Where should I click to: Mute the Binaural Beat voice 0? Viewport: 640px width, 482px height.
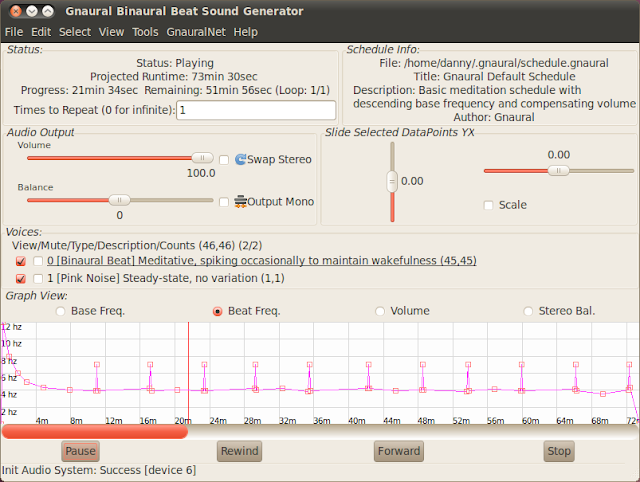pos(38,261)
